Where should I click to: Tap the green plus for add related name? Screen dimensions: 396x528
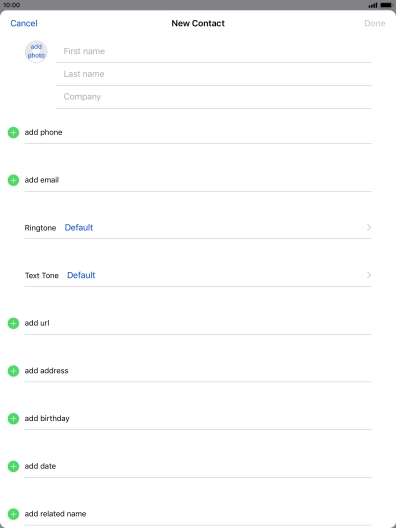click(x=13, y=514)
